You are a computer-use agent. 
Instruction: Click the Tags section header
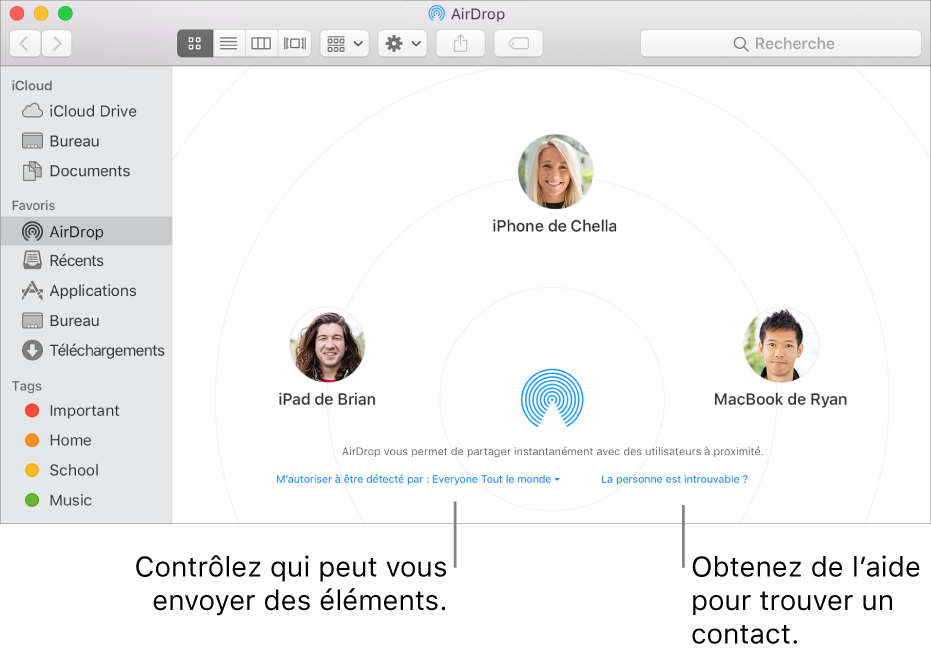click(27, 386)
